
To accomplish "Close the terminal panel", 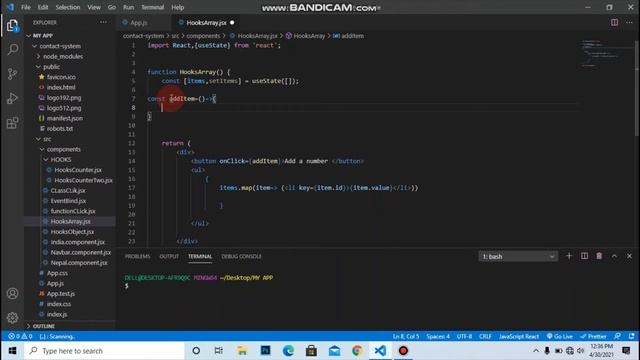I will point(629,256).
